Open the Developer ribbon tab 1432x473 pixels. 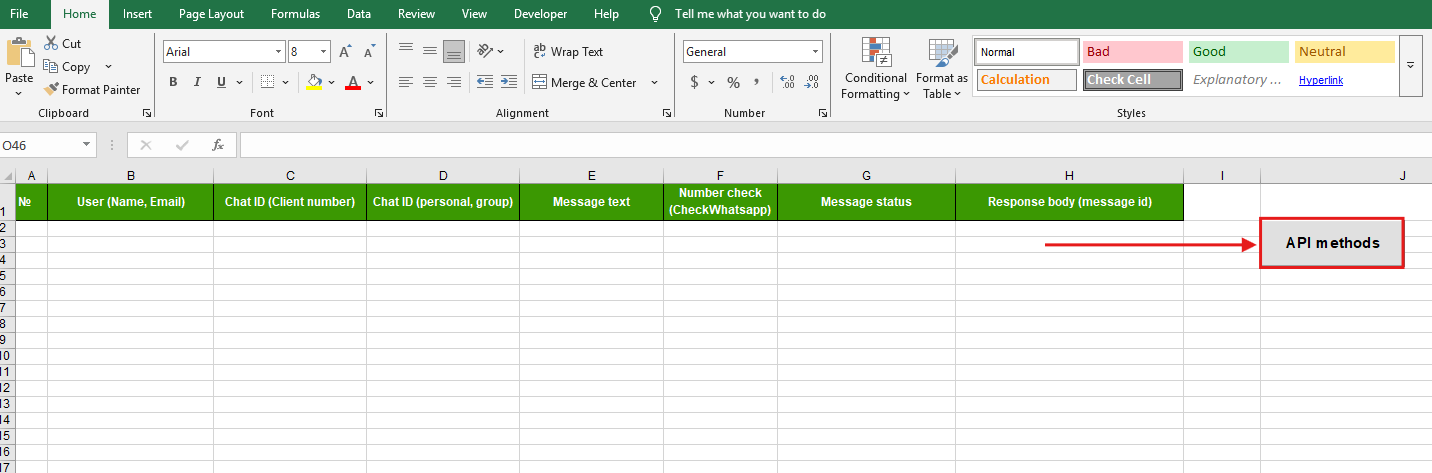point(540,14)
